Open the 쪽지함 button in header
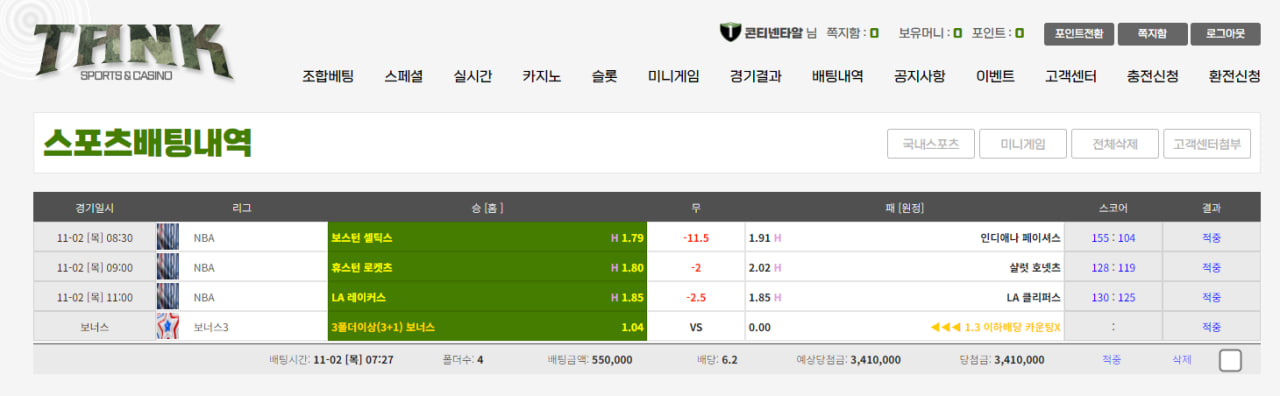 (x=1152, y=34)
